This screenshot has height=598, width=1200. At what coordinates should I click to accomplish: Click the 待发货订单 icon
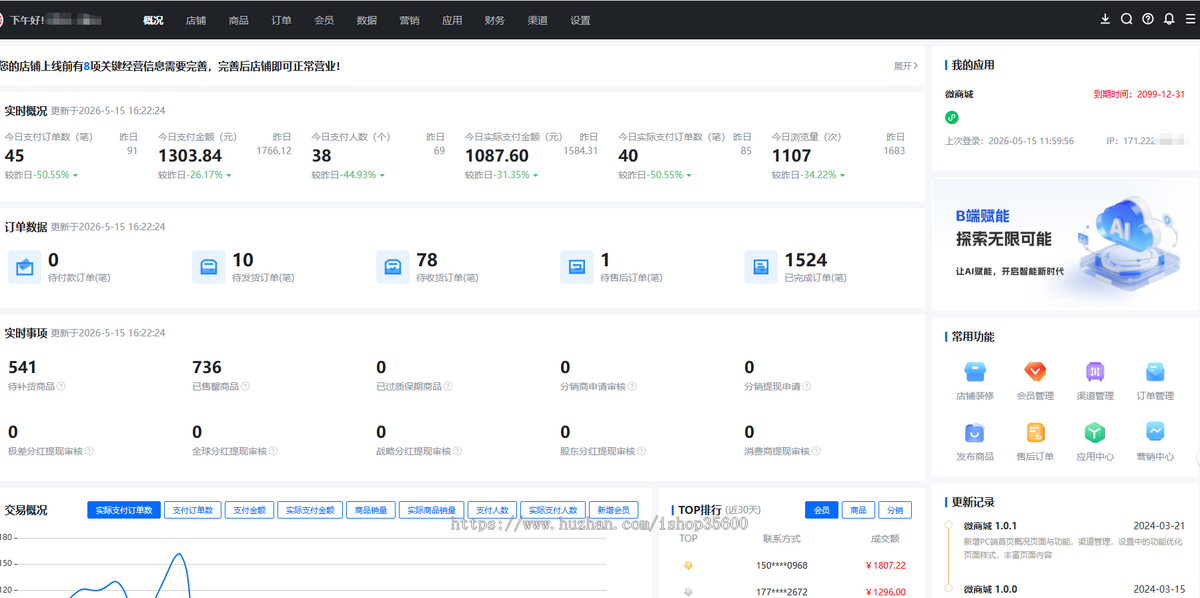click(x=209, y=267)
